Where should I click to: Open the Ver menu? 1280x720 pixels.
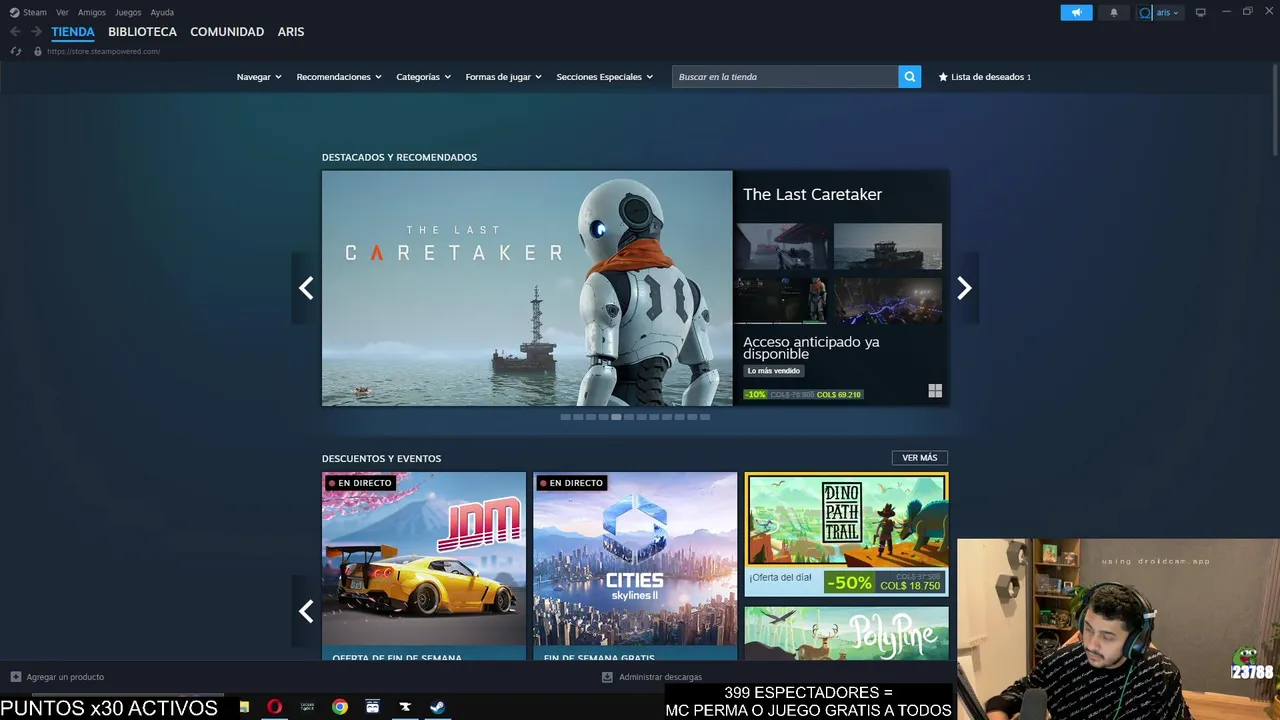pyautogui.click(x=62, y=13)
